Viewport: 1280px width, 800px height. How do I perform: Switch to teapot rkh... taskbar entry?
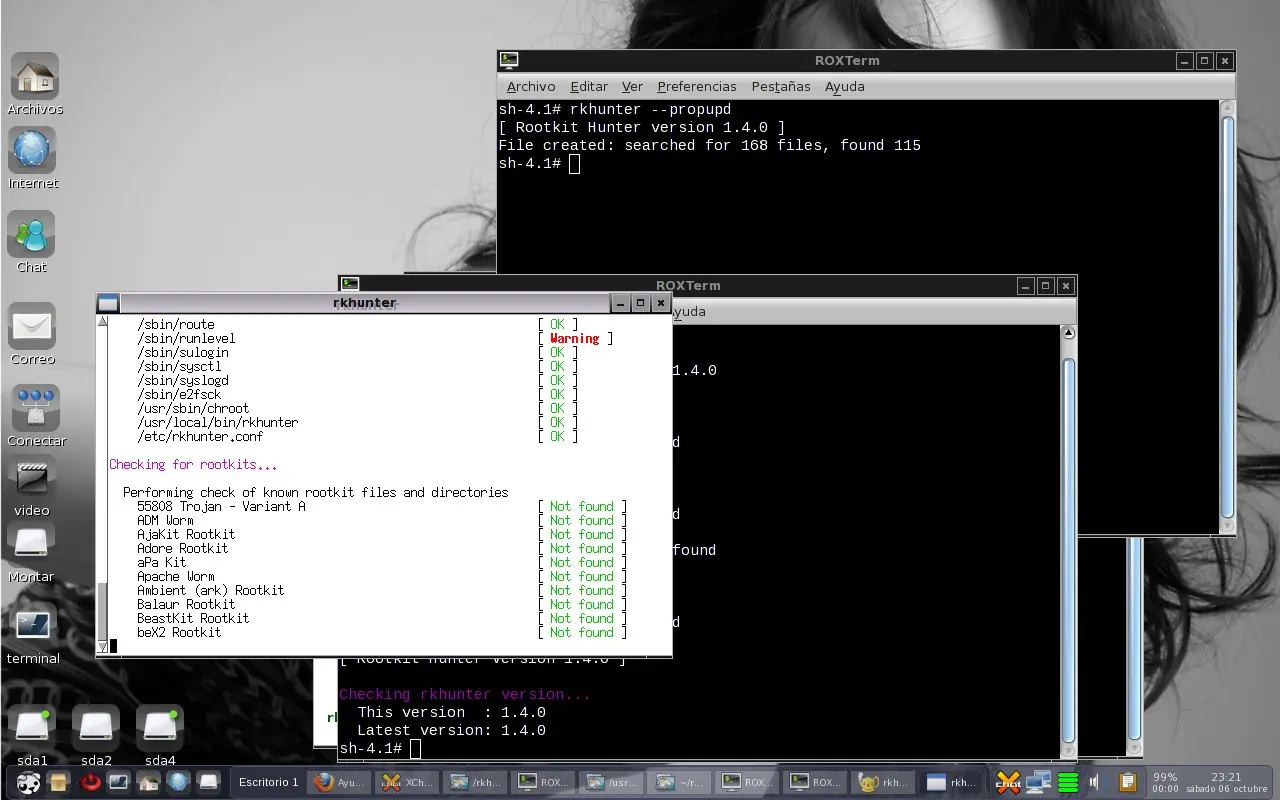click(x=882, y=782)
